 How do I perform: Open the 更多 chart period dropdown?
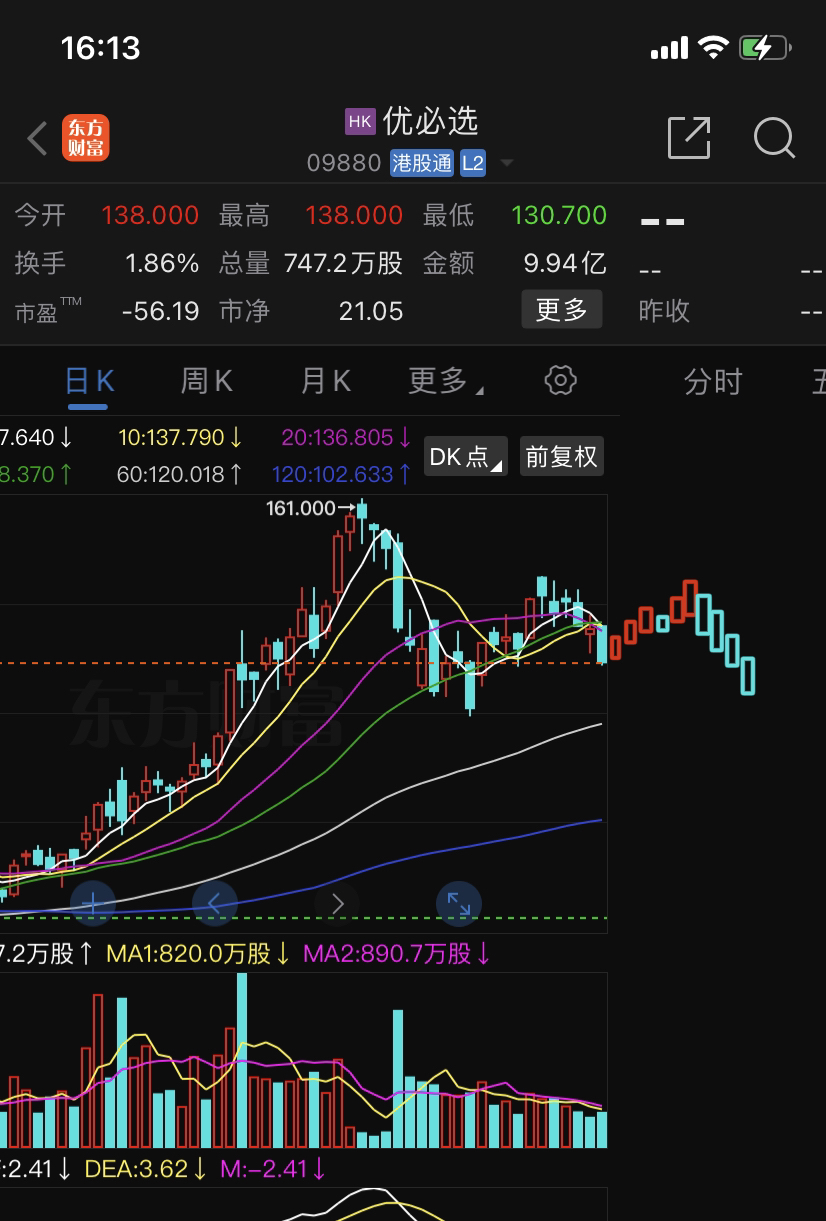[446, 381]
